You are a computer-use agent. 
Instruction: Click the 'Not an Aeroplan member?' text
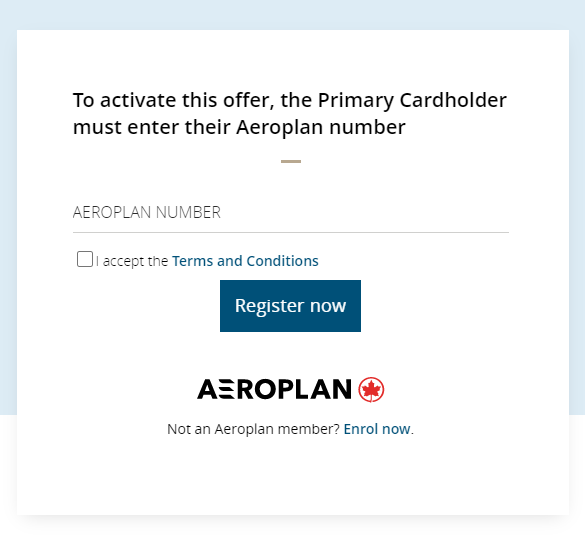(x=253, y=429)
